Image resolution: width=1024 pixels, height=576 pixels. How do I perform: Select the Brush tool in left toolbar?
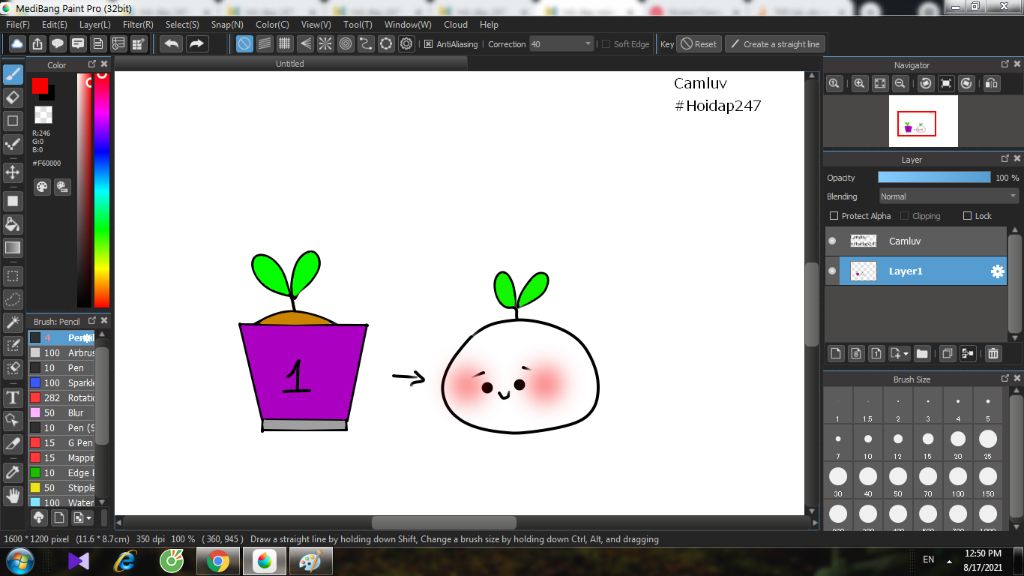point(12,74)
